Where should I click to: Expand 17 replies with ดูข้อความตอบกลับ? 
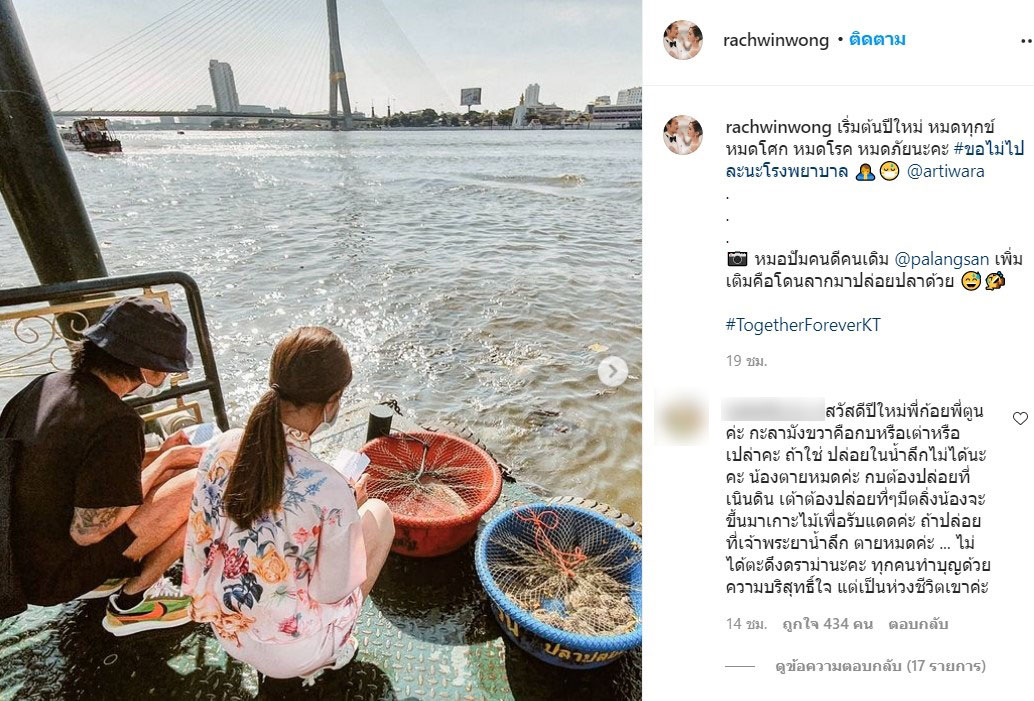point(880,666)
